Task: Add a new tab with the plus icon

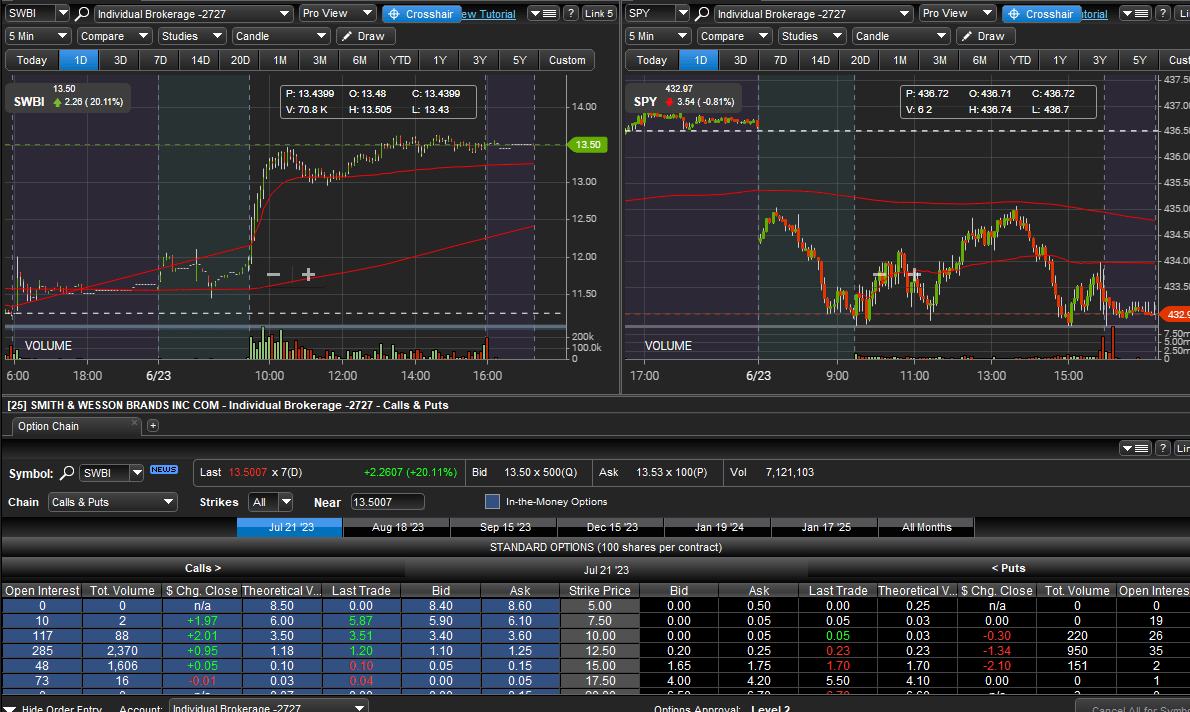Action: [153, 426]
